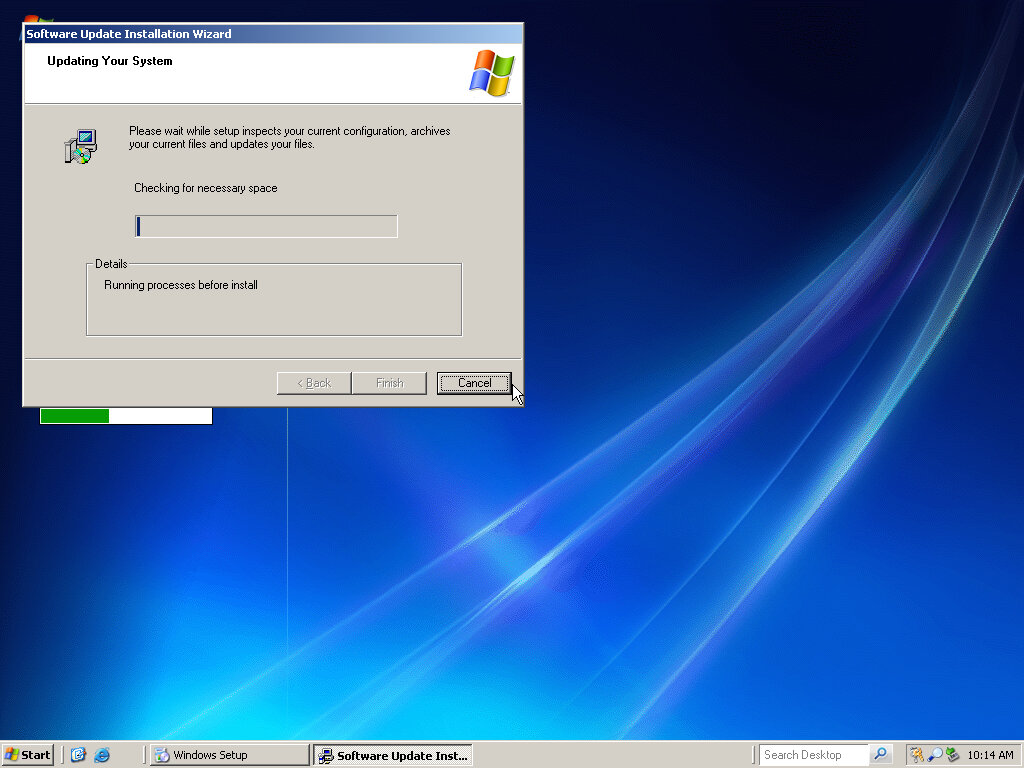Screen dimensions: 1024x768
Task: Launch Internet Explorer from Quick Launch
Action: point(102,755)
